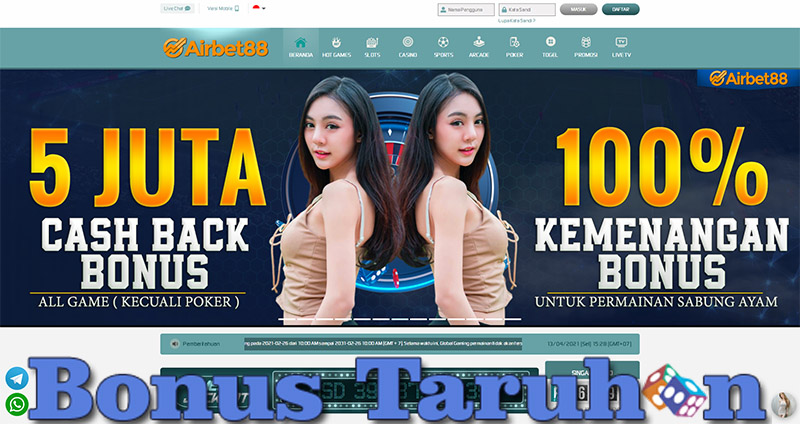This screenshot has height=424, width=800.
Task: Open the Lupa Kata Sandi link
Action: [517, 21]
